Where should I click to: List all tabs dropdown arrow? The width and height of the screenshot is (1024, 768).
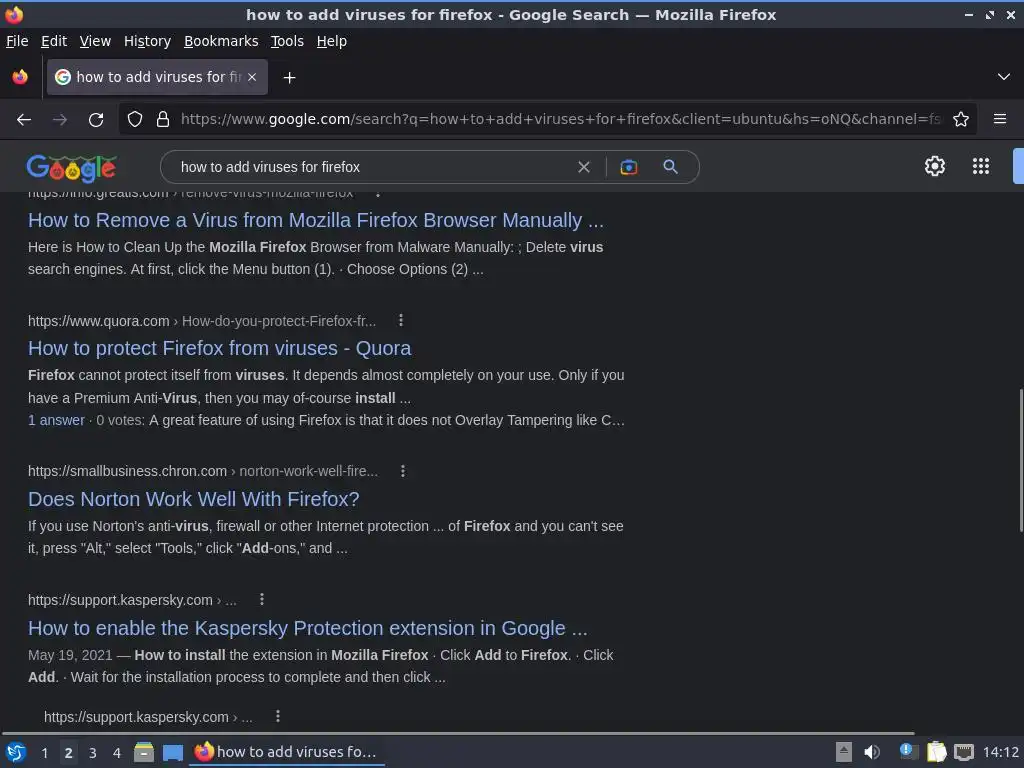point(1004,77)
